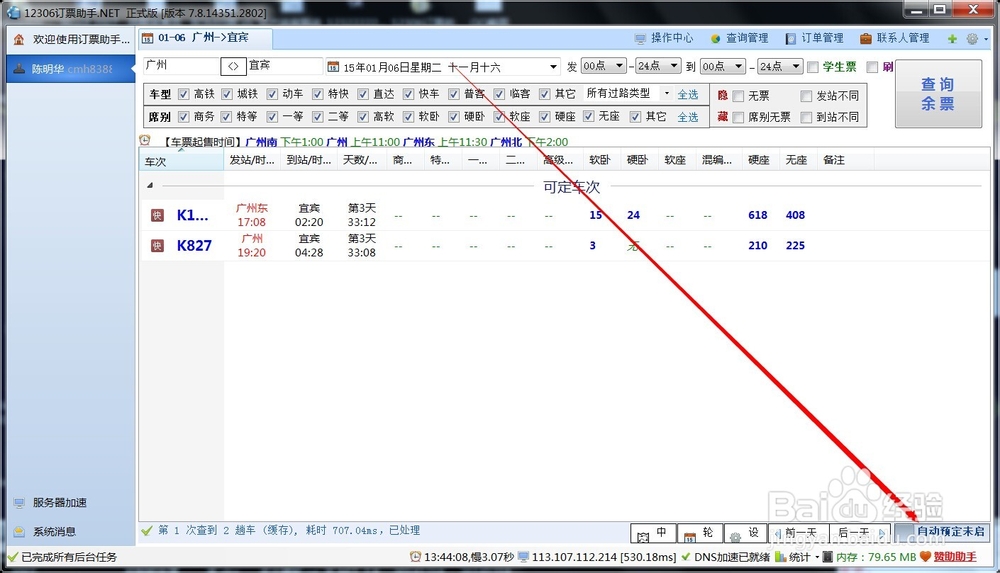Sort by 无座 column header
The width and height of the screenshot is (1000, 573).
click(x=796, y=160)
